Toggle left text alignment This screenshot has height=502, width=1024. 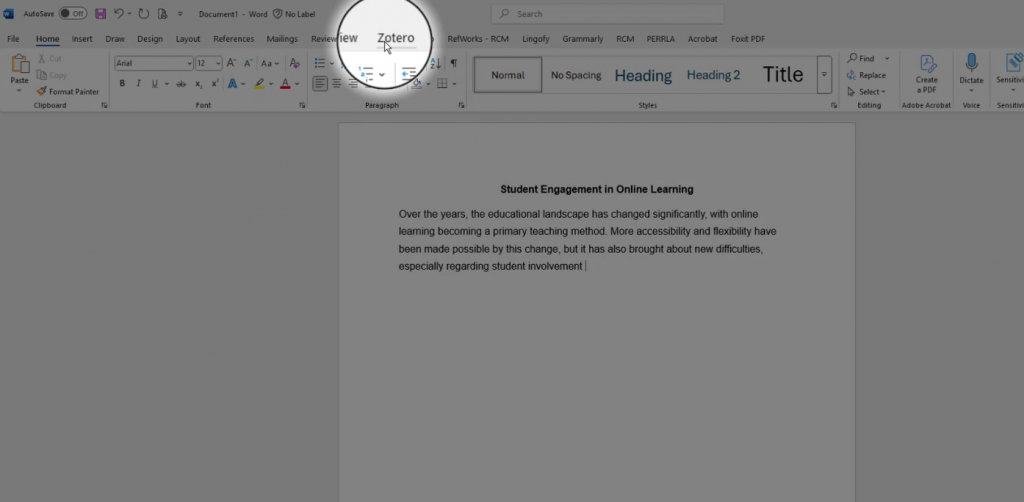click(320, 84)
